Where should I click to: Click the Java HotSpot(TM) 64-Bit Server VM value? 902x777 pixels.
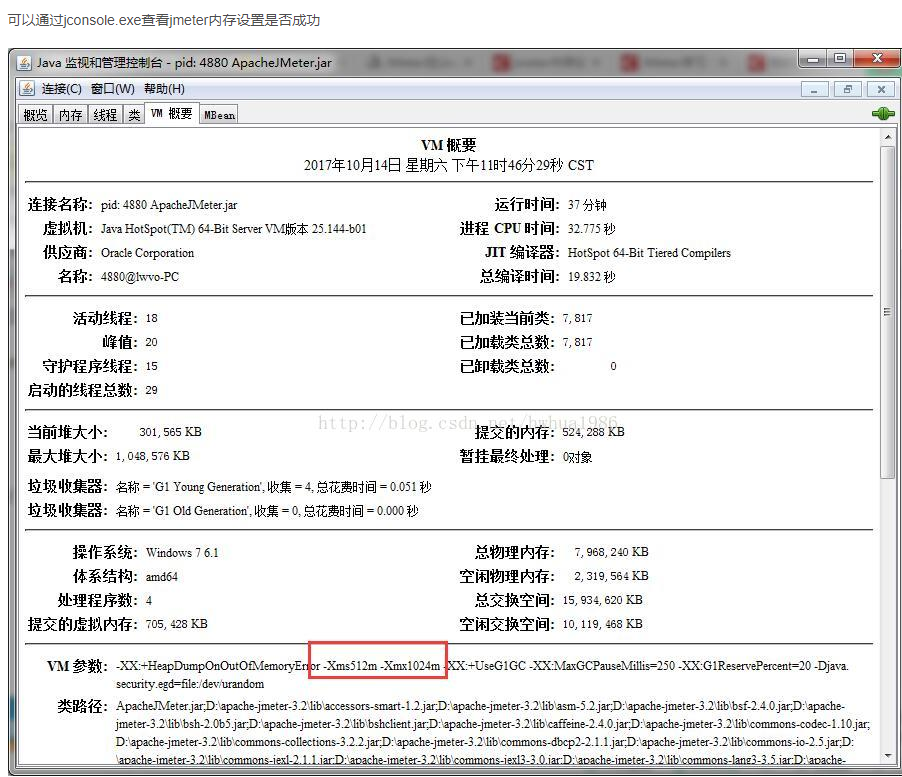[234, 229]
